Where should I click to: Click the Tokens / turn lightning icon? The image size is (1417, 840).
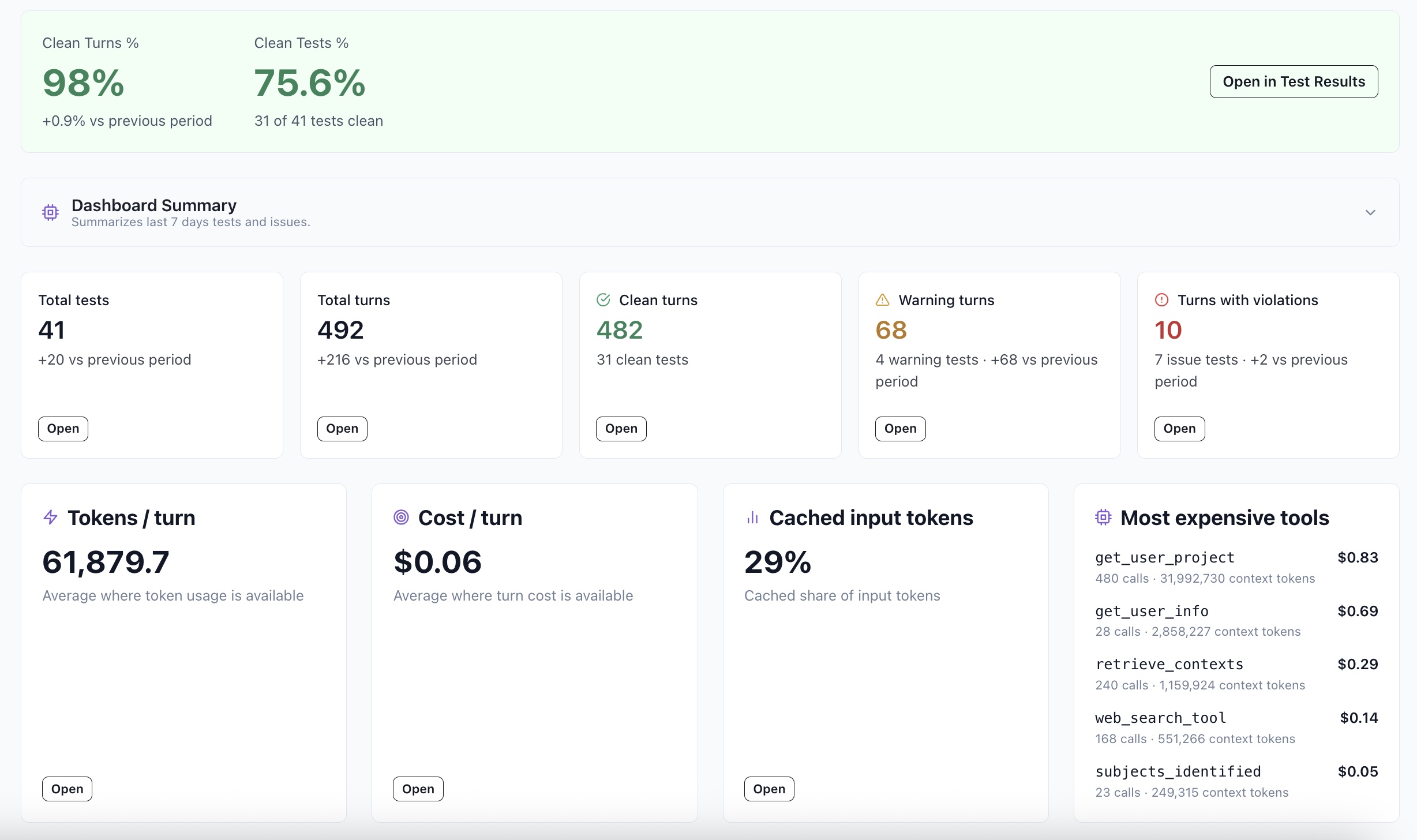pyautogui.click(x=50, y=517)
